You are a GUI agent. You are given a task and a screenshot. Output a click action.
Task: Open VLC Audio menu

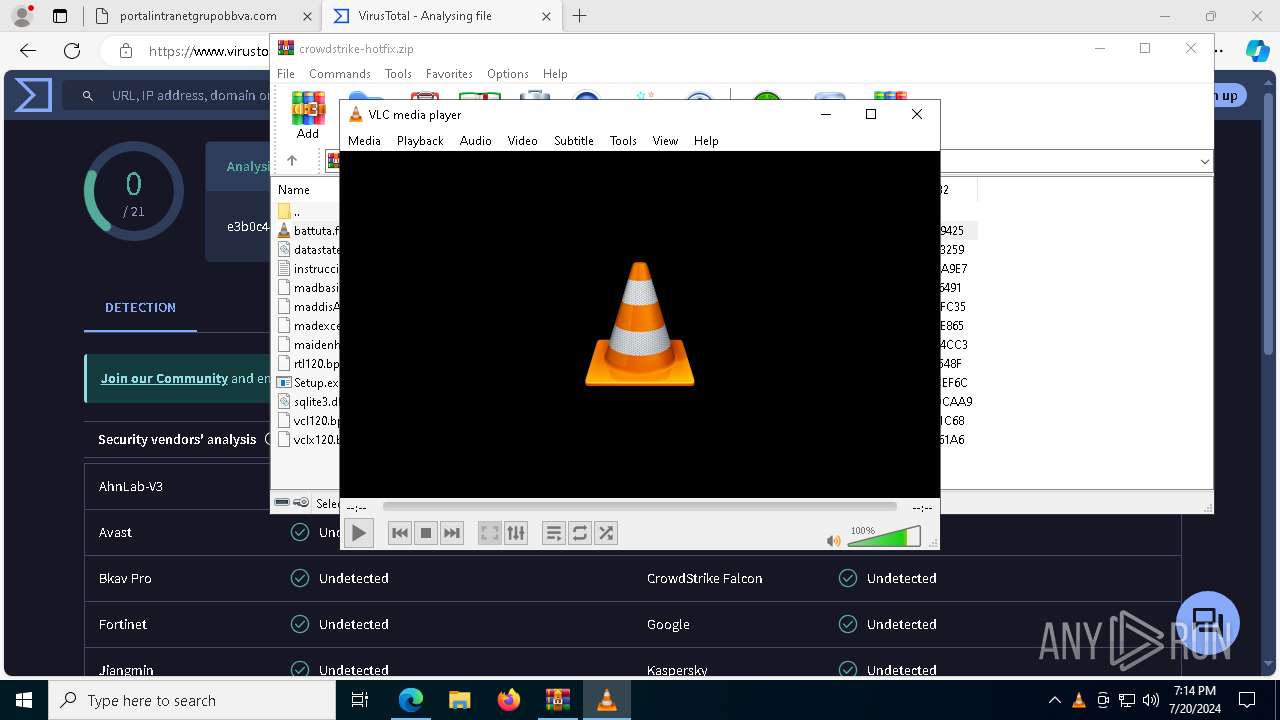click(476, 141)
